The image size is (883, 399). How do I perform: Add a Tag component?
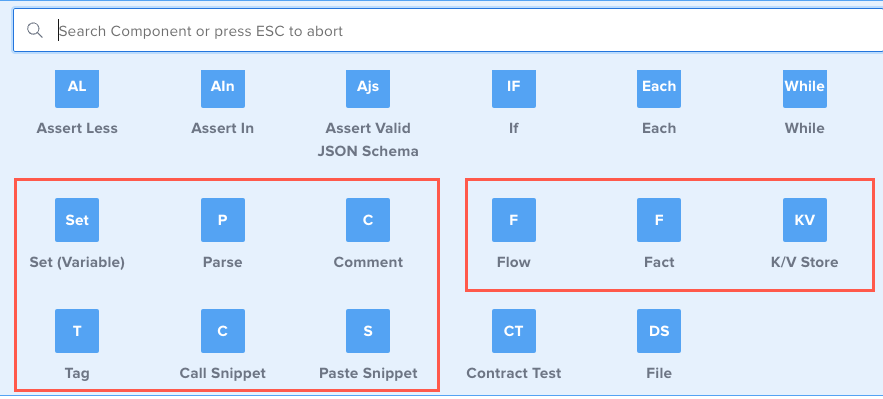77,331
